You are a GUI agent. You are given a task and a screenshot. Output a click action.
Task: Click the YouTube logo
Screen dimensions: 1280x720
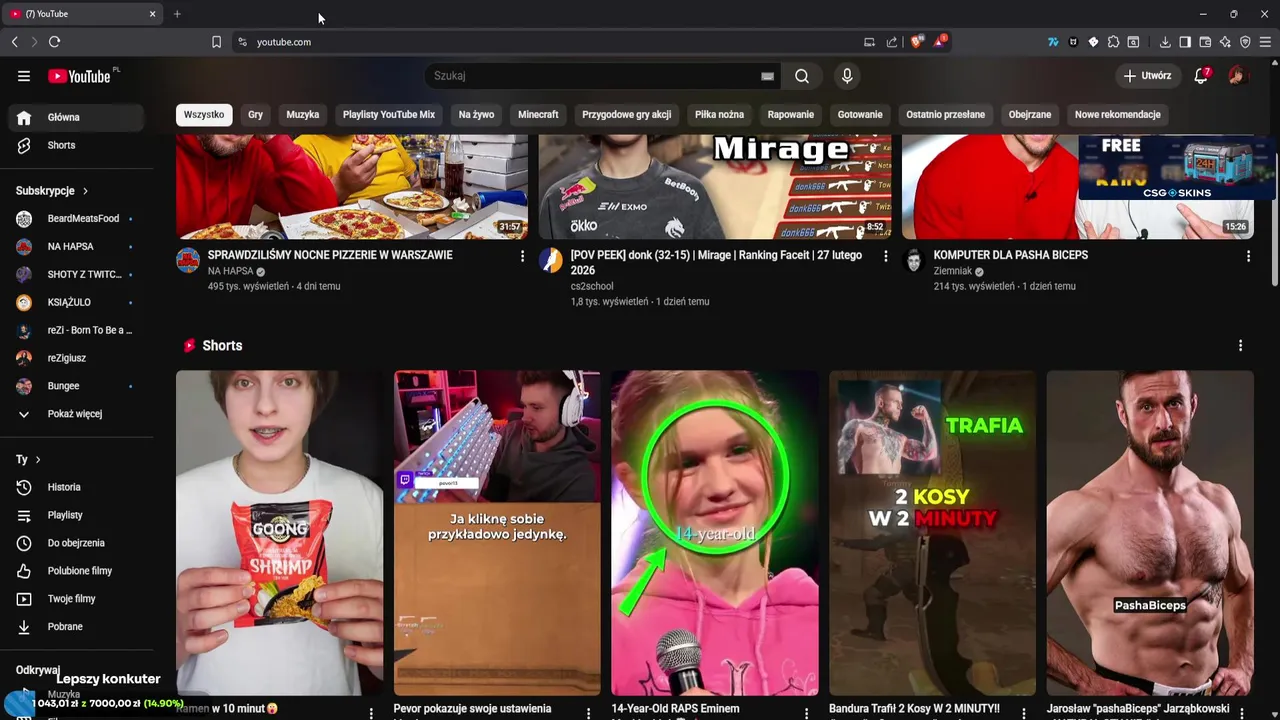click(79, 76)
